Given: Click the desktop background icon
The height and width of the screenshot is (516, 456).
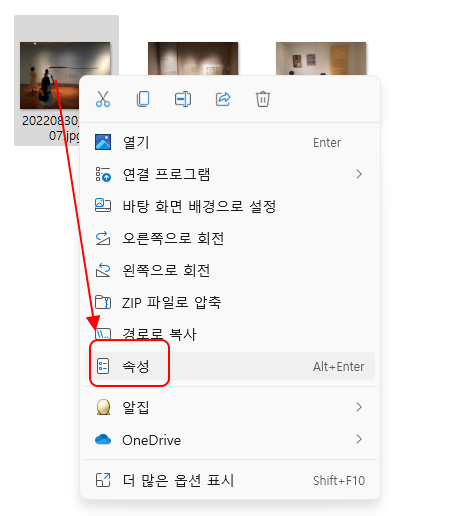Looking at the screenshot, I should (103, 206).
